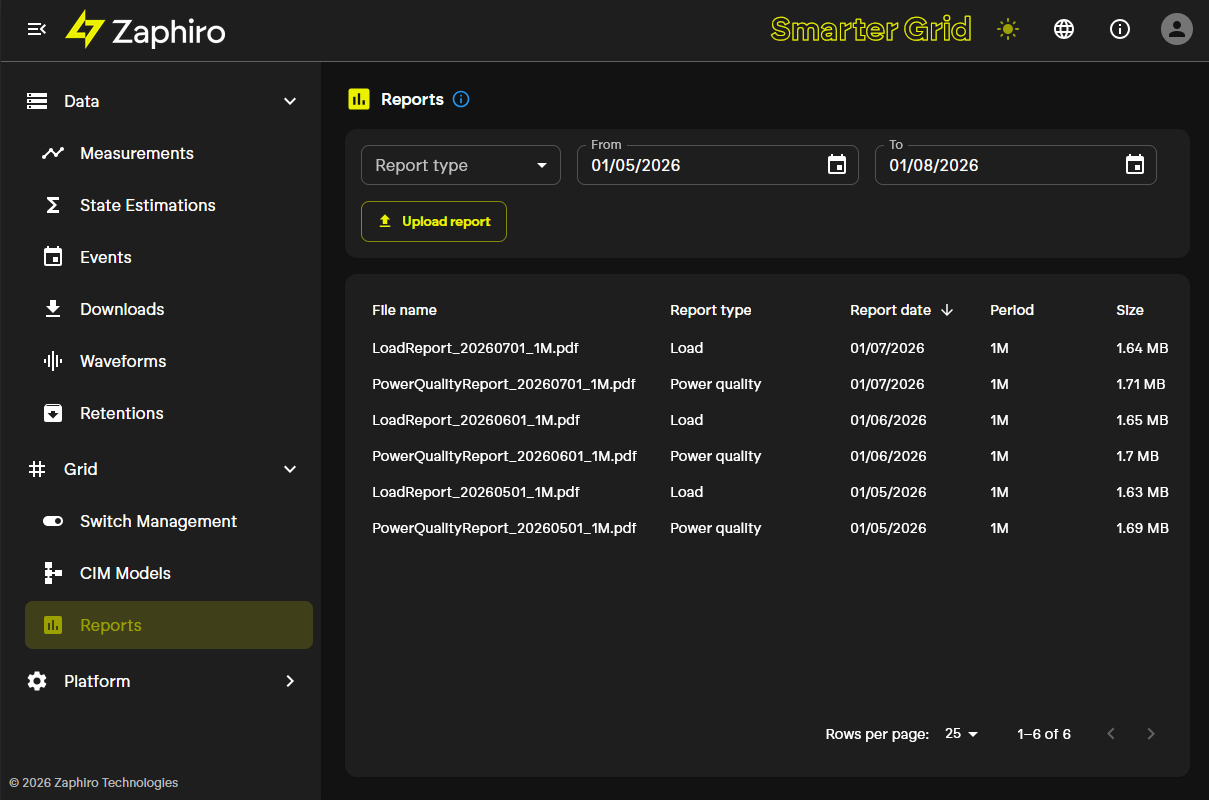
Task: Collapse the Grid section chevron
Action: point(290,469)
